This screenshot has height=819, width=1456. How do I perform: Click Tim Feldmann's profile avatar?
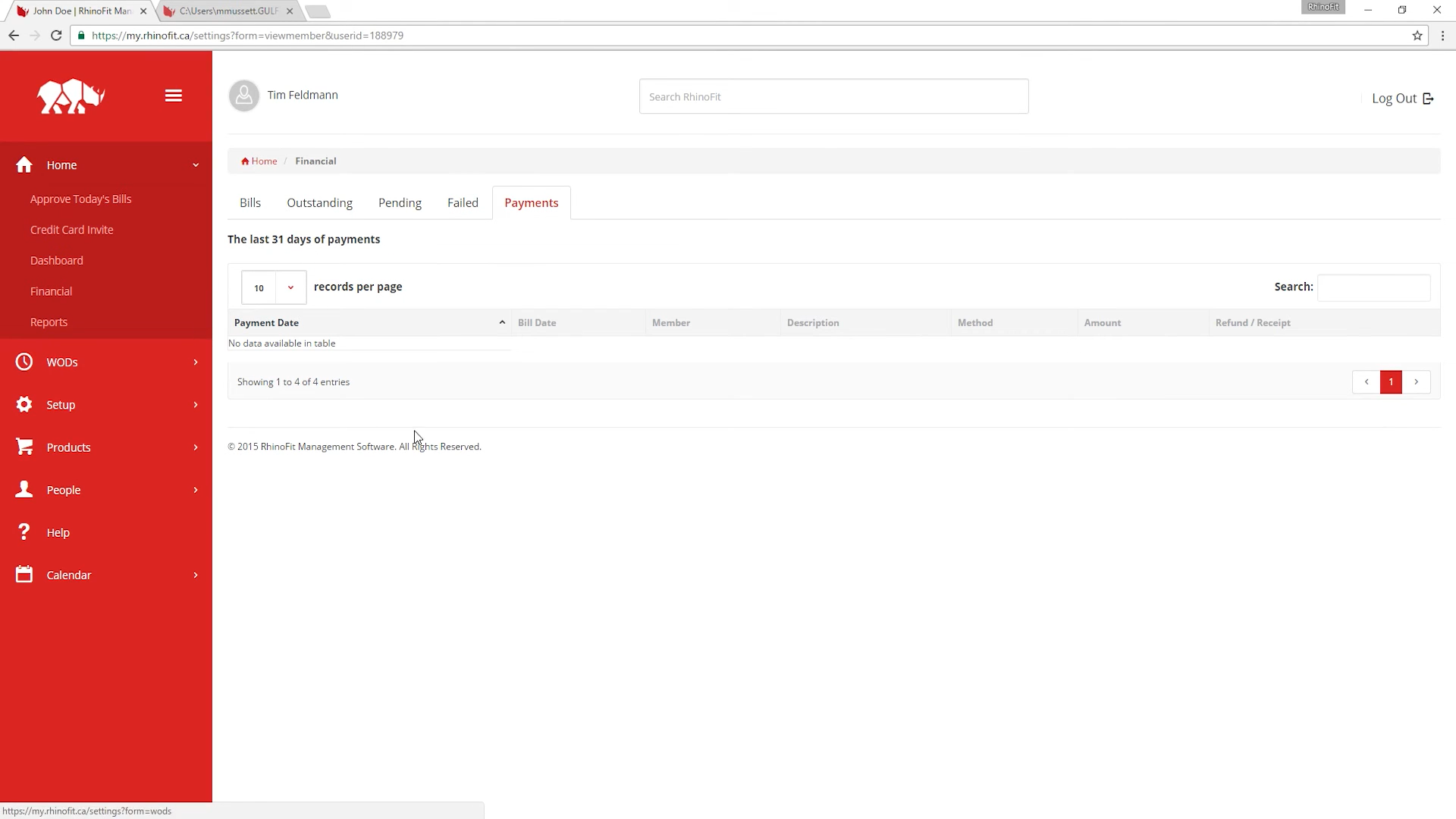(x=244, y=96)
